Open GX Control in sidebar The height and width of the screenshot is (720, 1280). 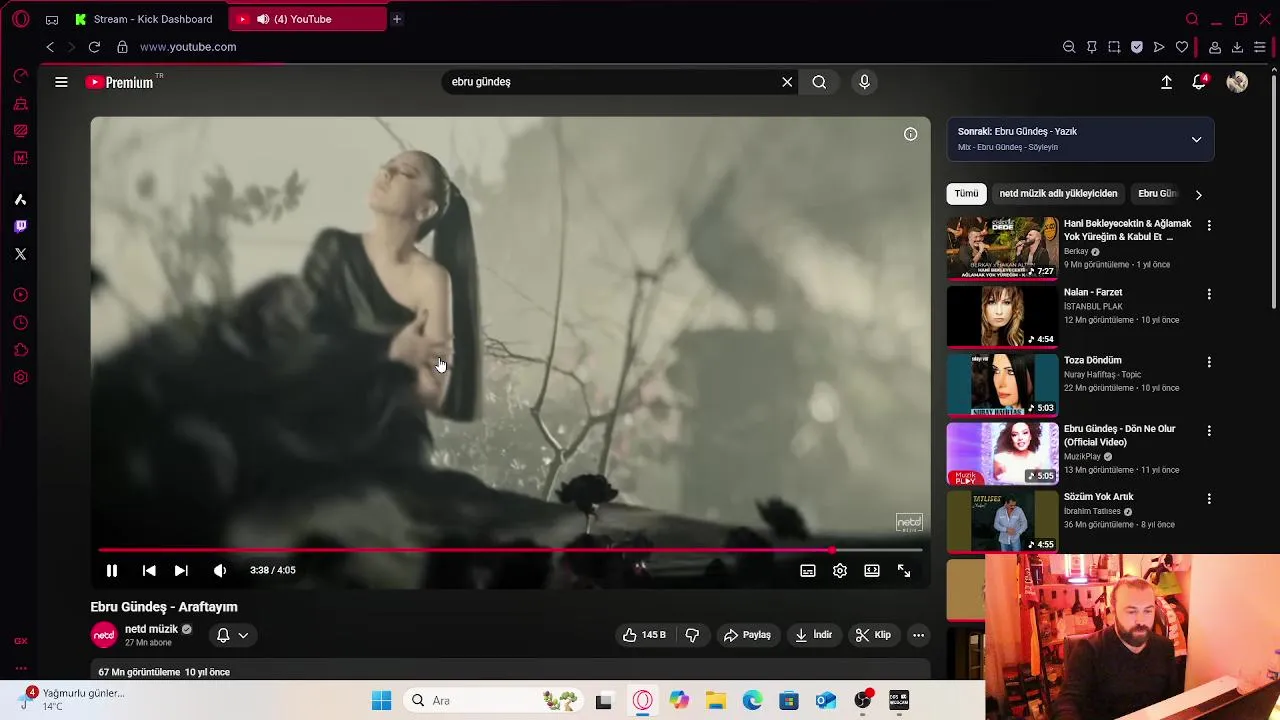pos(20,76)
